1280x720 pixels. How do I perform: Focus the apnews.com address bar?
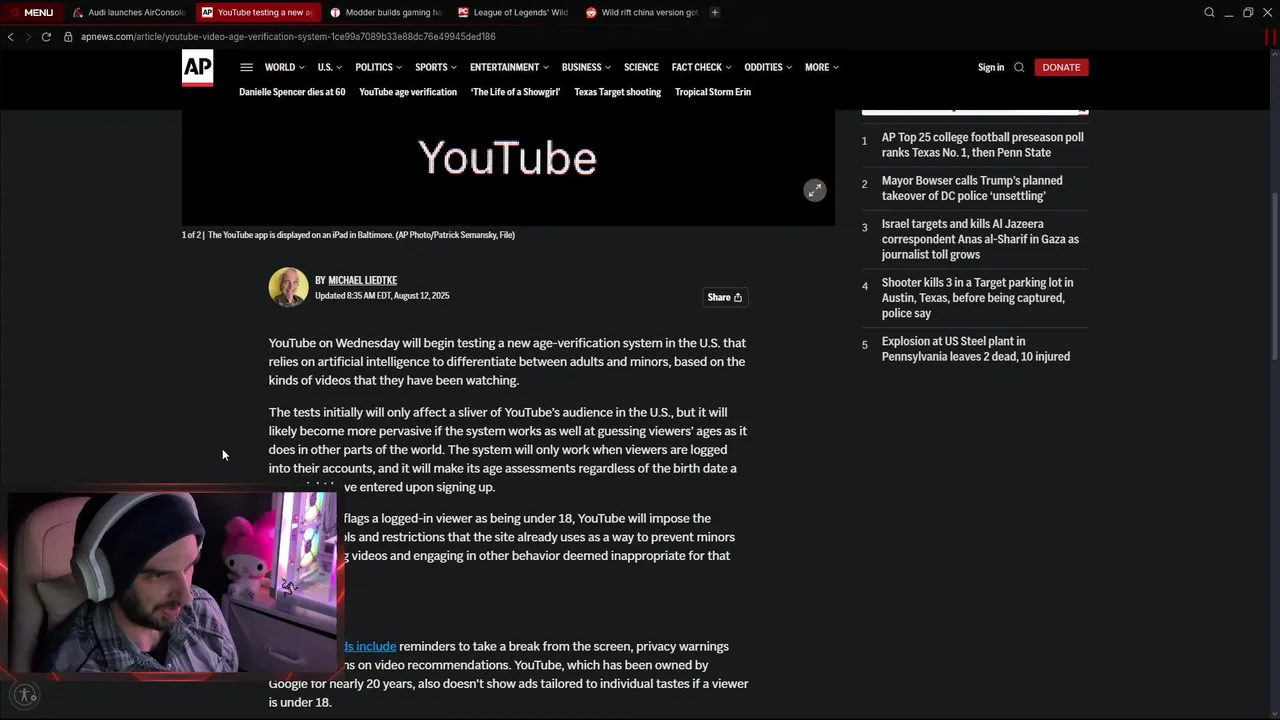coord(288,36)
